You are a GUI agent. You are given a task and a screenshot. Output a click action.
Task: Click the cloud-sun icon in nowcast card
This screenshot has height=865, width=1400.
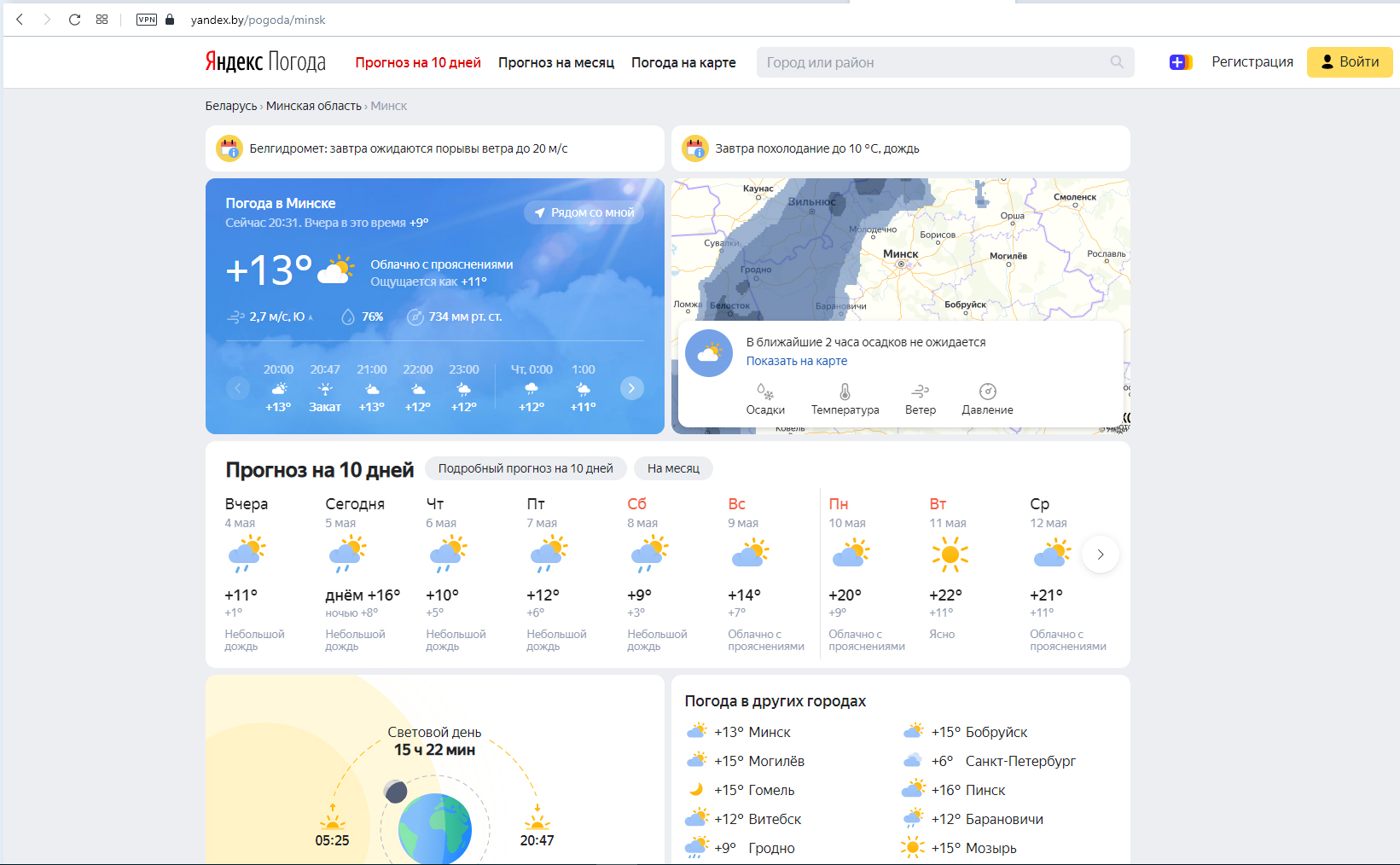(x=709, y=353)
